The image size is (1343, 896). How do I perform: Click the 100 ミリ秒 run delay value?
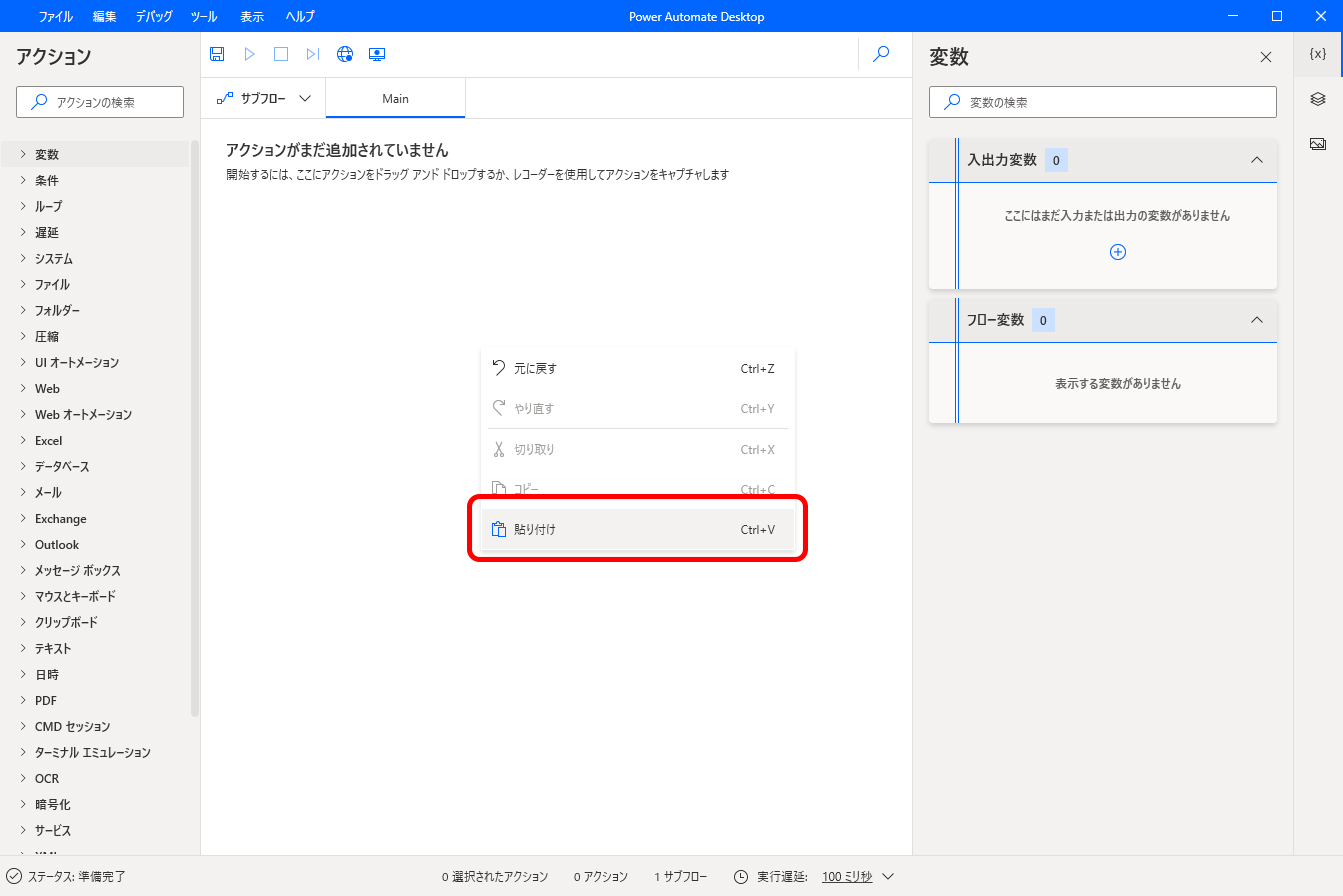847,876
